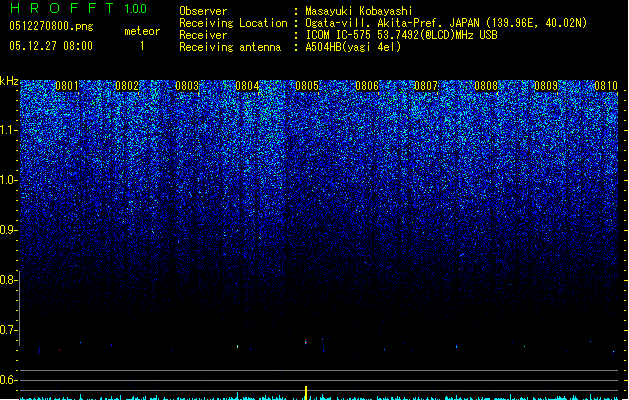Click the 0.9 kHz axis label
Image resolution: width=629 pixels, height=400 pixels.
coord(8,230)
